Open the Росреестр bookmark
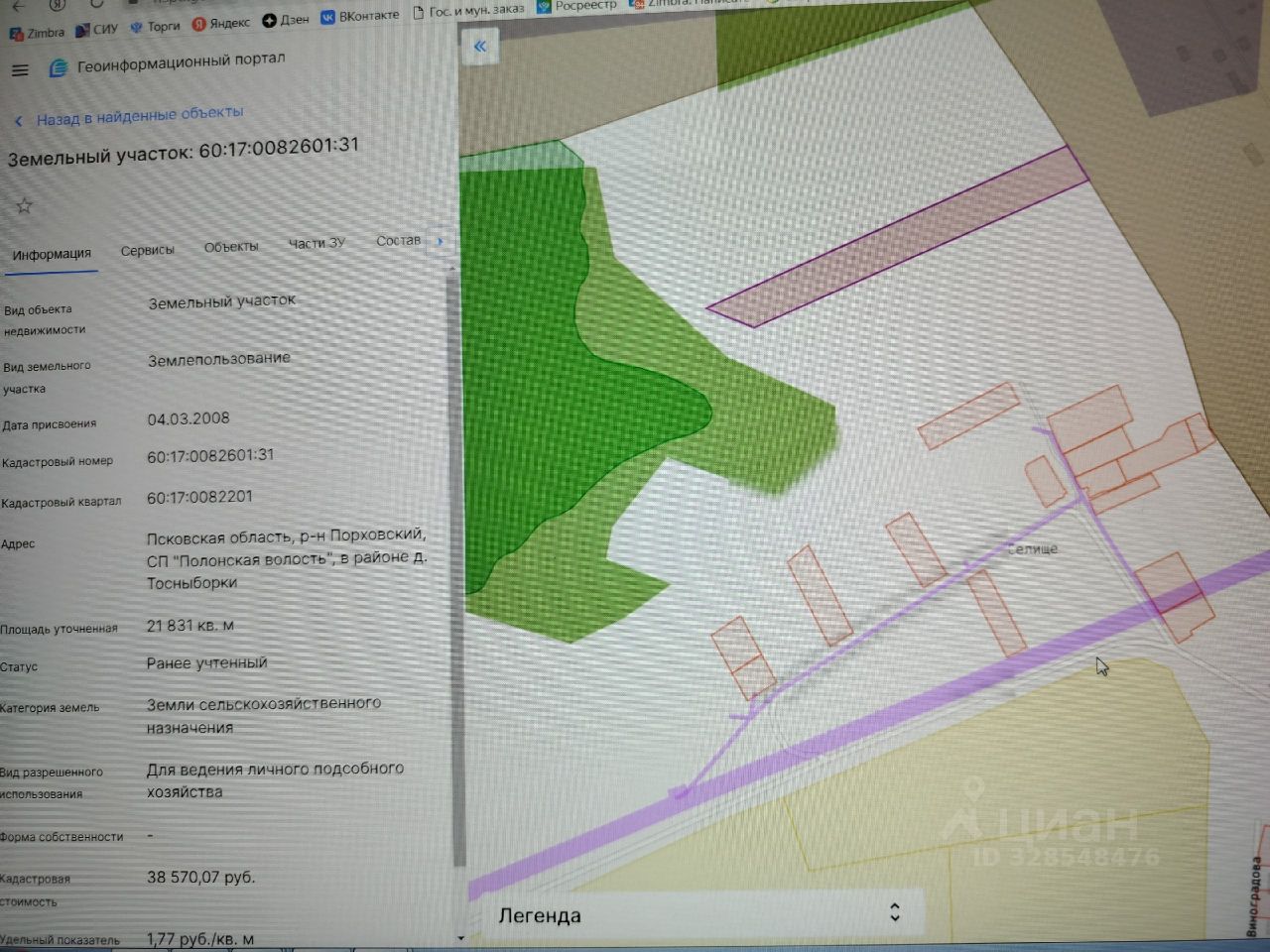1270x952 pixels. pyautogui.click(x=576, y=6)
